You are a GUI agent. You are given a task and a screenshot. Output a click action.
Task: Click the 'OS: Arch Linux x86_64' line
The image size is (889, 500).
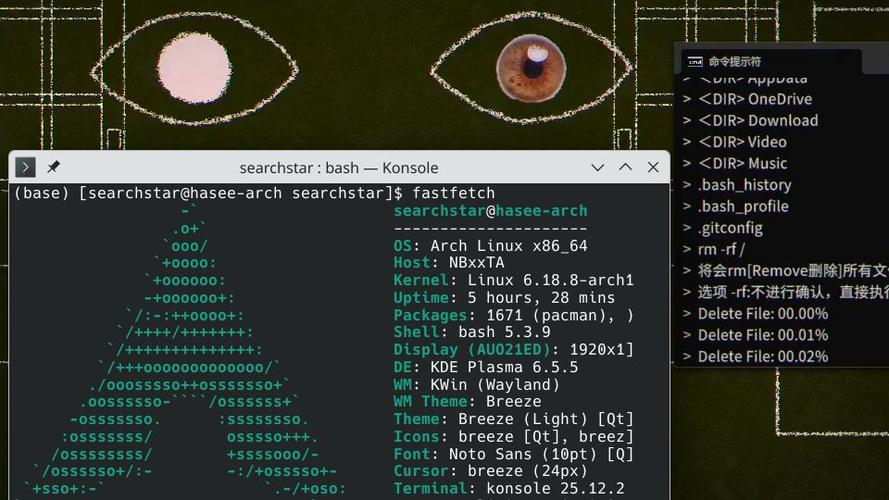point(490,246)
